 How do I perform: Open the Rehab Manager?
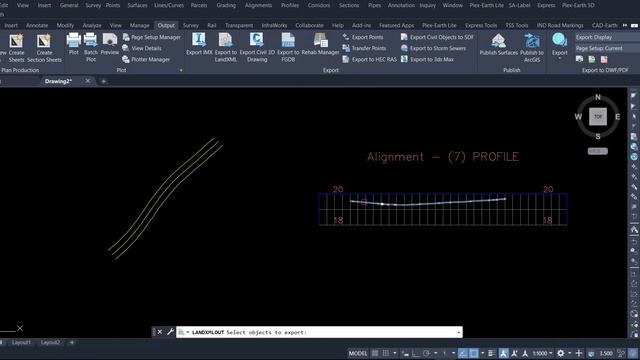(320, 44)
